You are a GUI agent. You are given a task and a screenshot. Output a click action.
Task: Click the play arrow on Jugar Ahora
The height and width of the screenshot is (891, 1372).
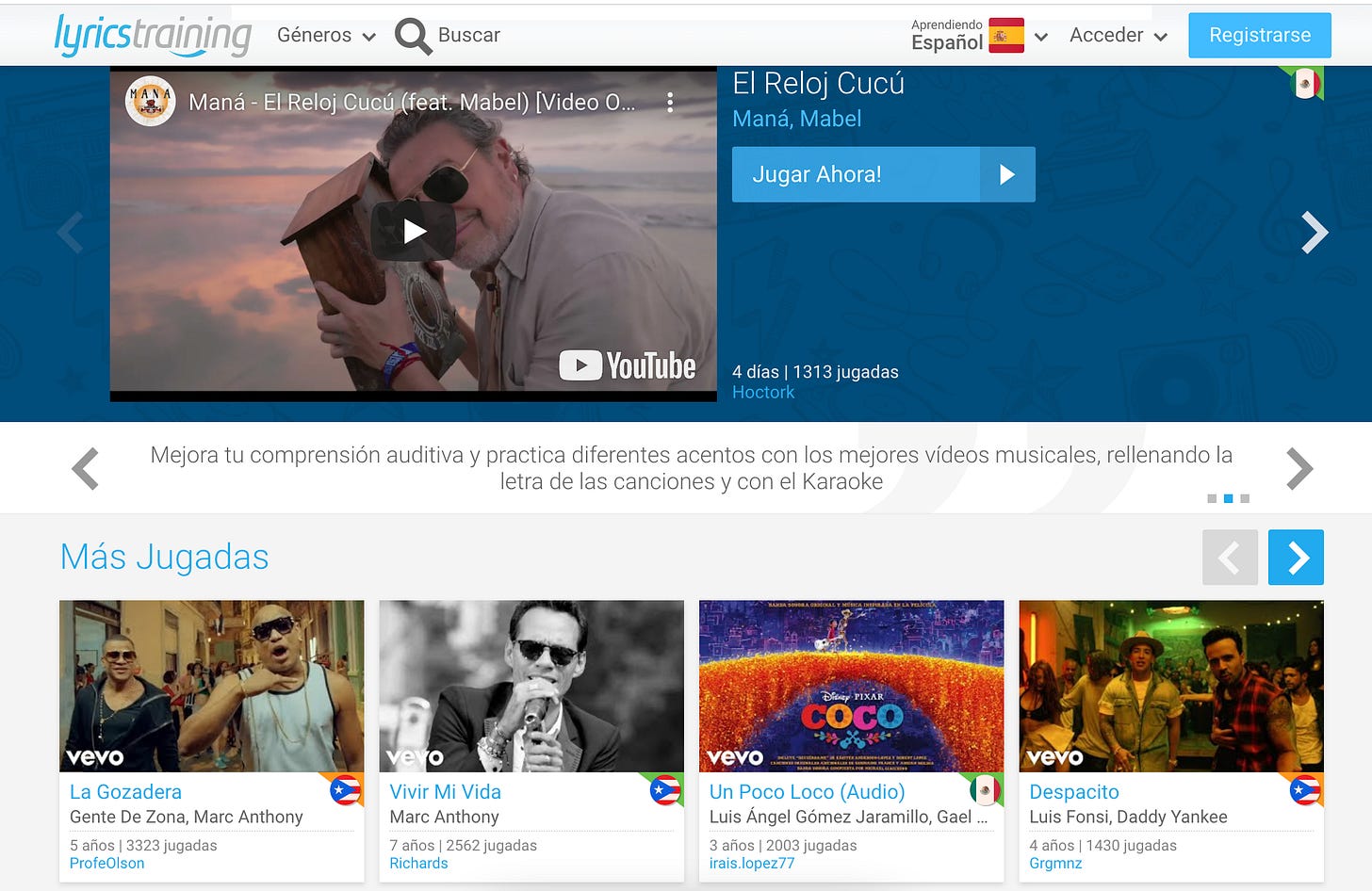(1007, 174)
